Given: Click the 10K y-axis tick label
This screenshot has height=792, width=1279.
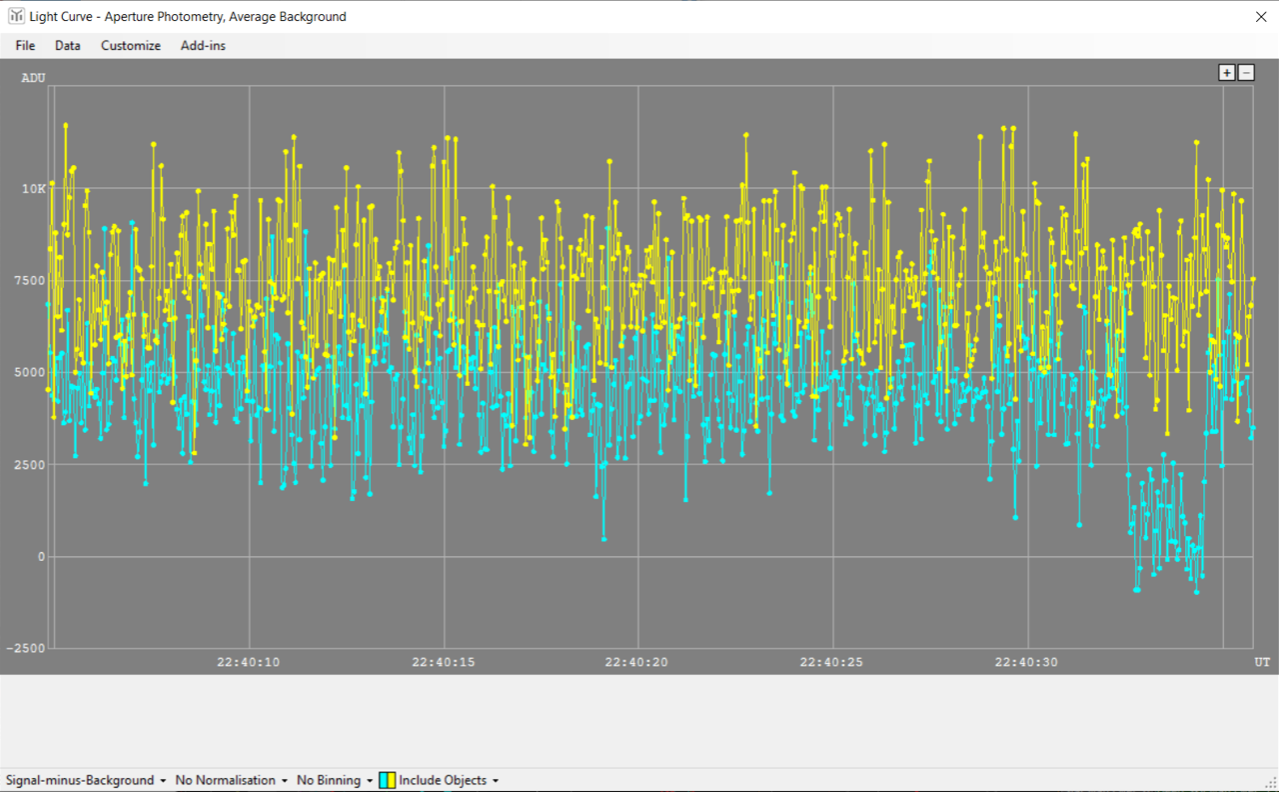Looking at the screenshot, I should pyautogui.click(x=35, y=189).
